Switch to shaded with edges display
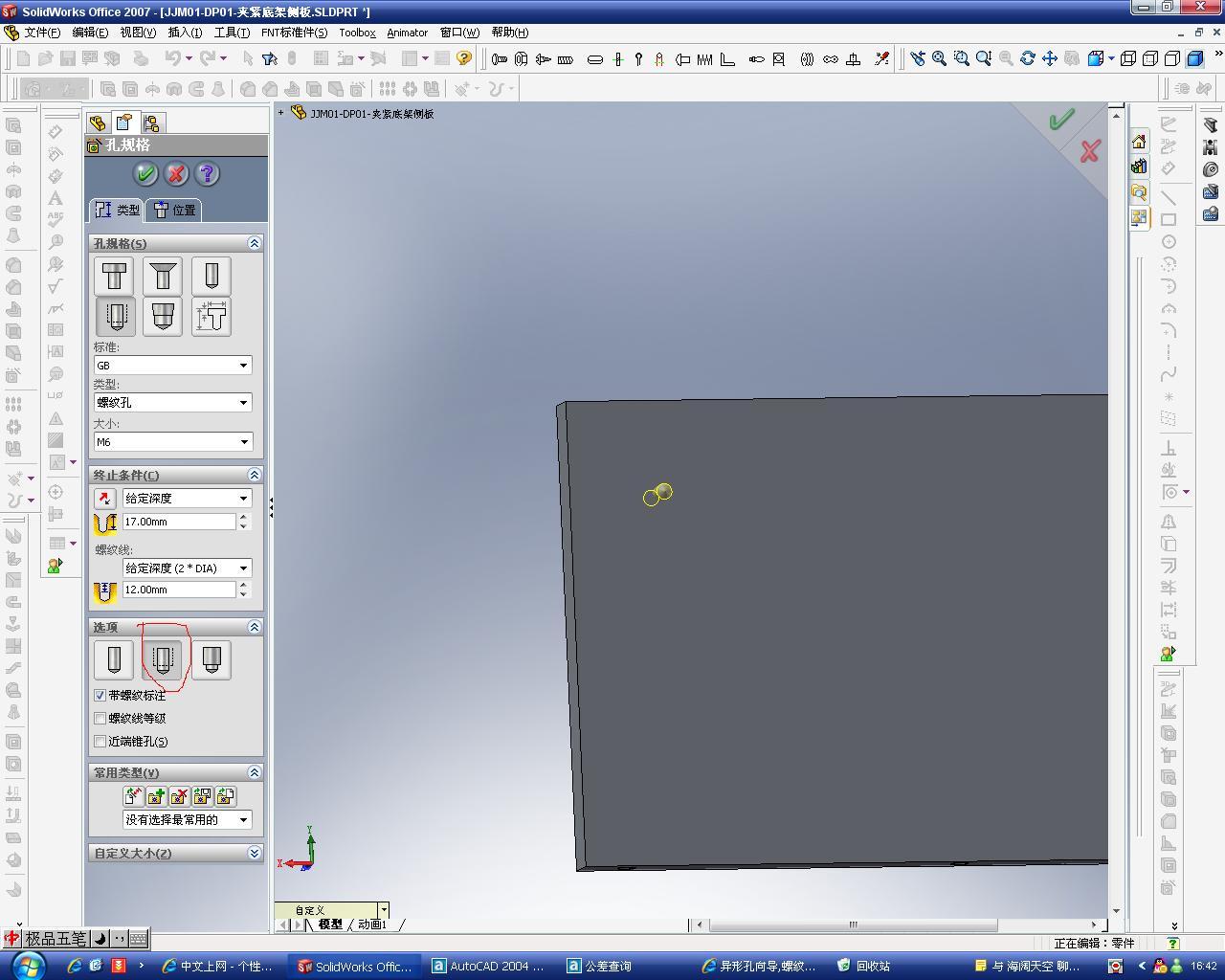 pos(1195,58)
